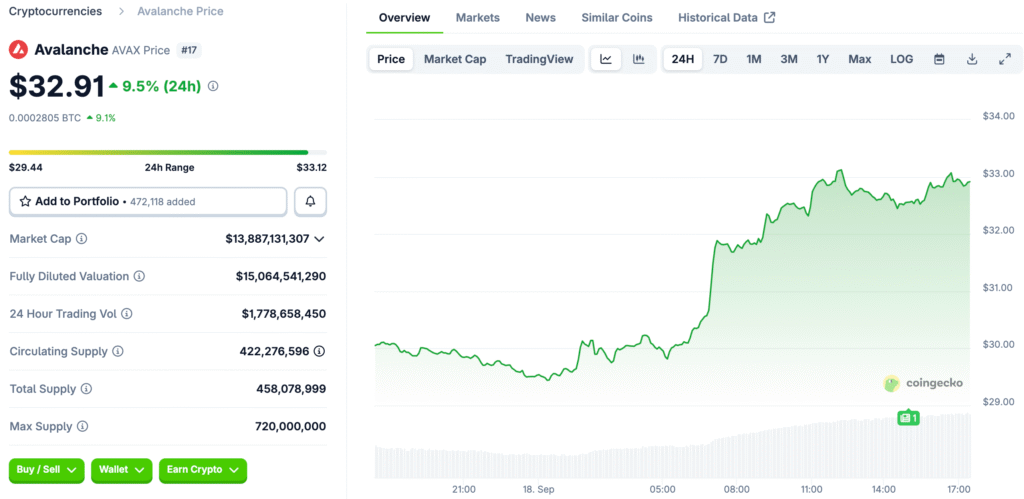Click the 0.0002805 BTC value
Viewport: 1024px width, 499px height.
(45, 118)
